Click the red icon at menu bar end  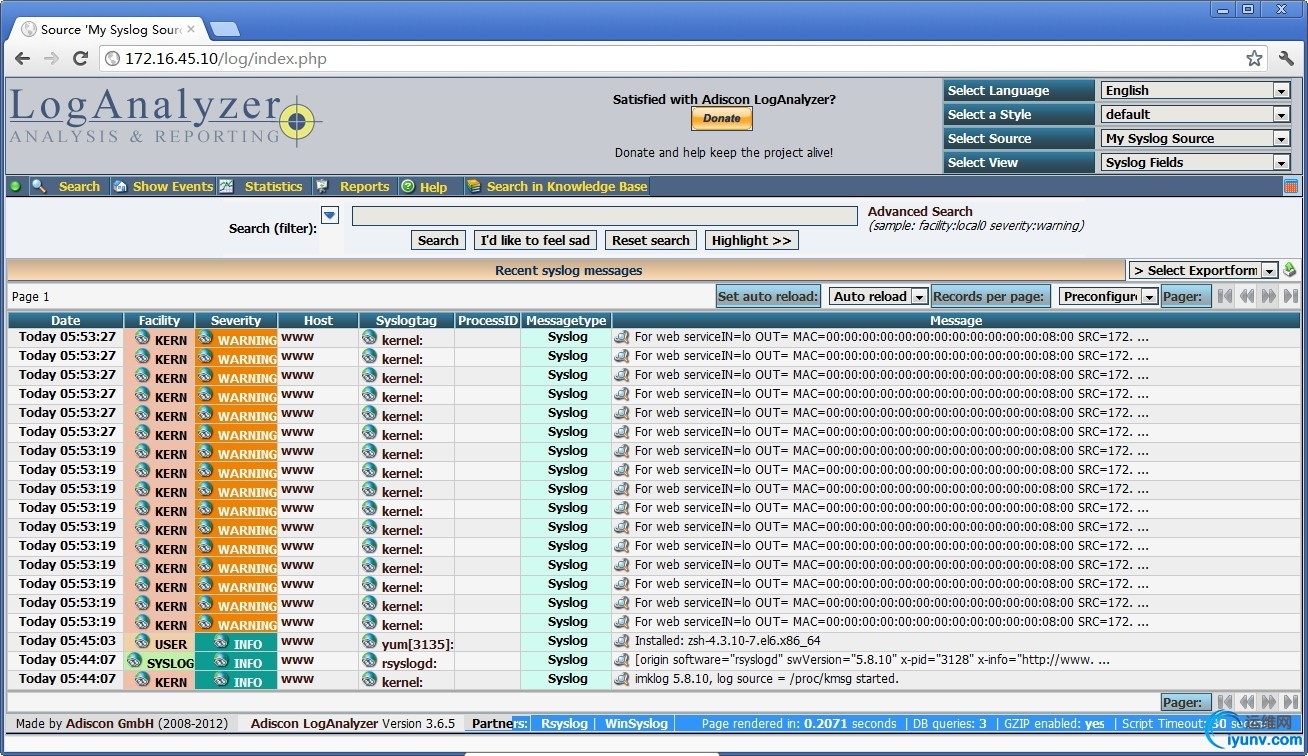1291,186
